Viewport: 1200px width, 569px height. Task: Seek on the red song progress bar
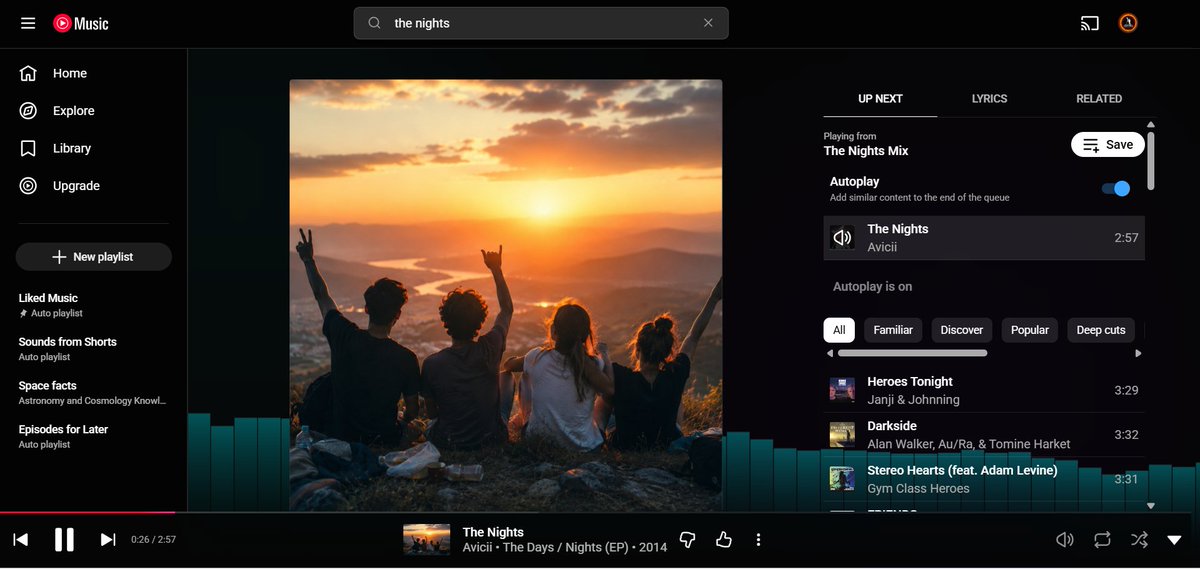click(88, 513)
